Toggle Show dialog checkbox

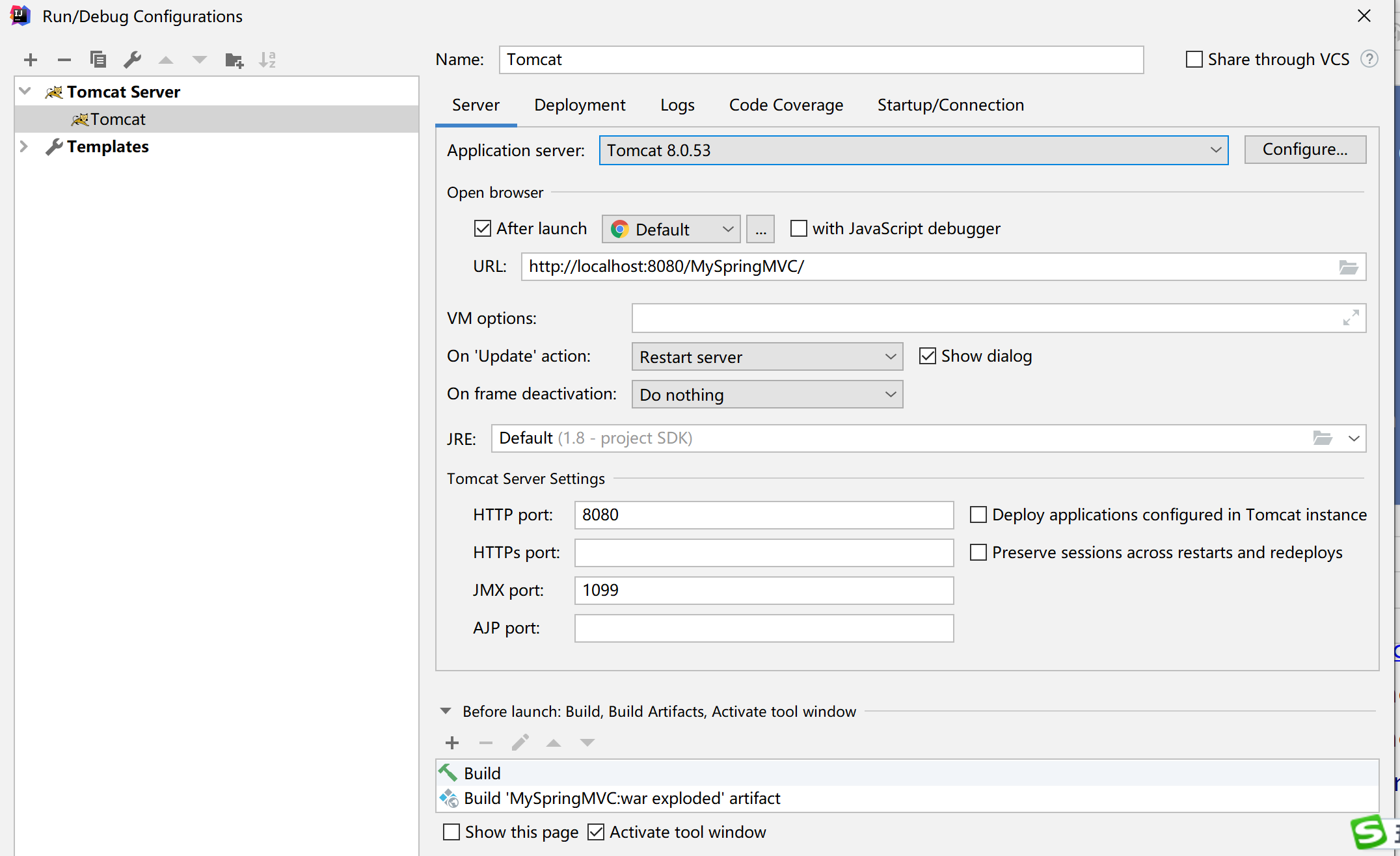point(928,356)
